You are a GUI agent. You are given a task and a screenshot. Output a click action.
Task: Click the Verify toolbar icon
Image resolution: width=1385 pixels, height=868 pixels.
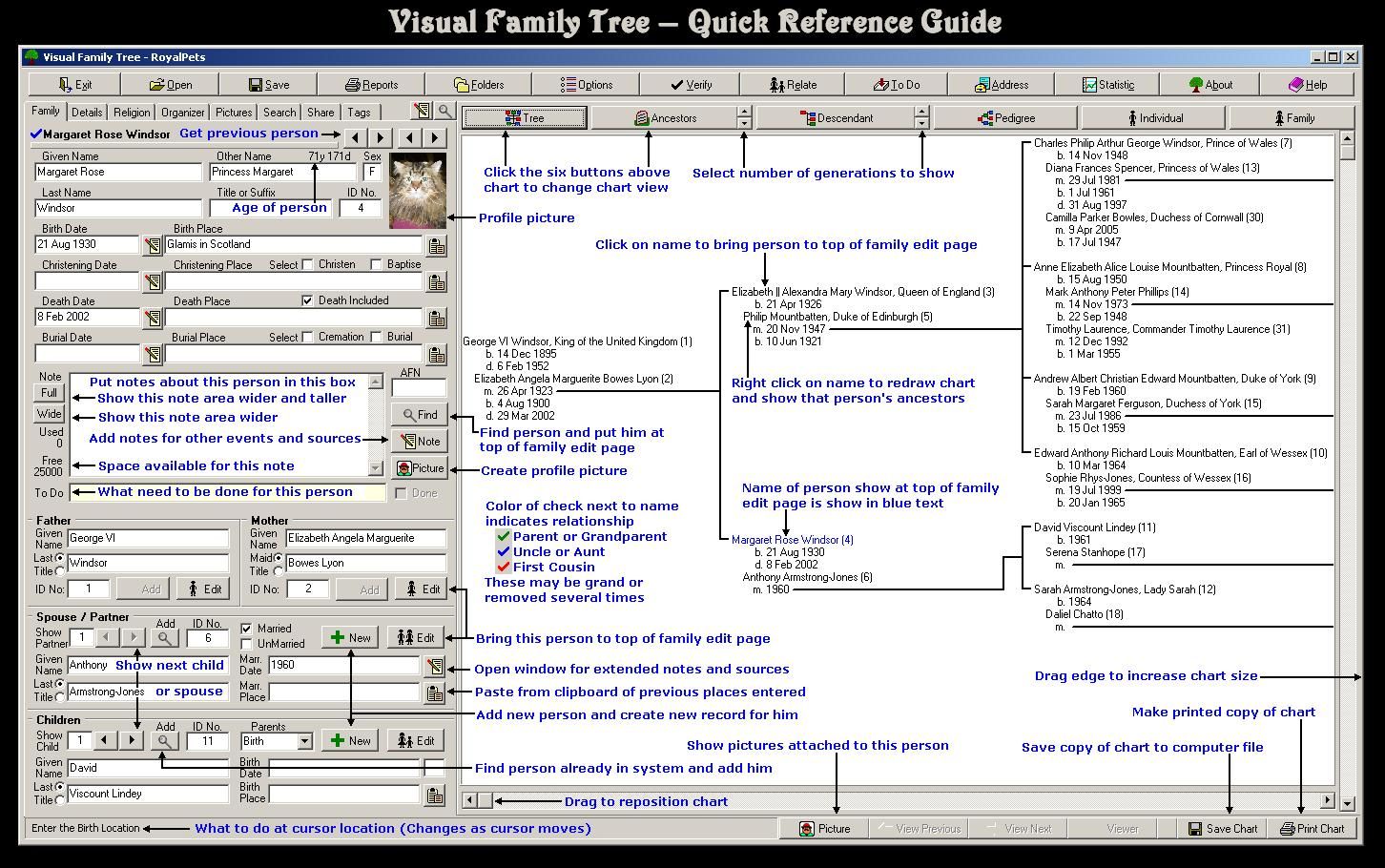click(x=689, y=84)
